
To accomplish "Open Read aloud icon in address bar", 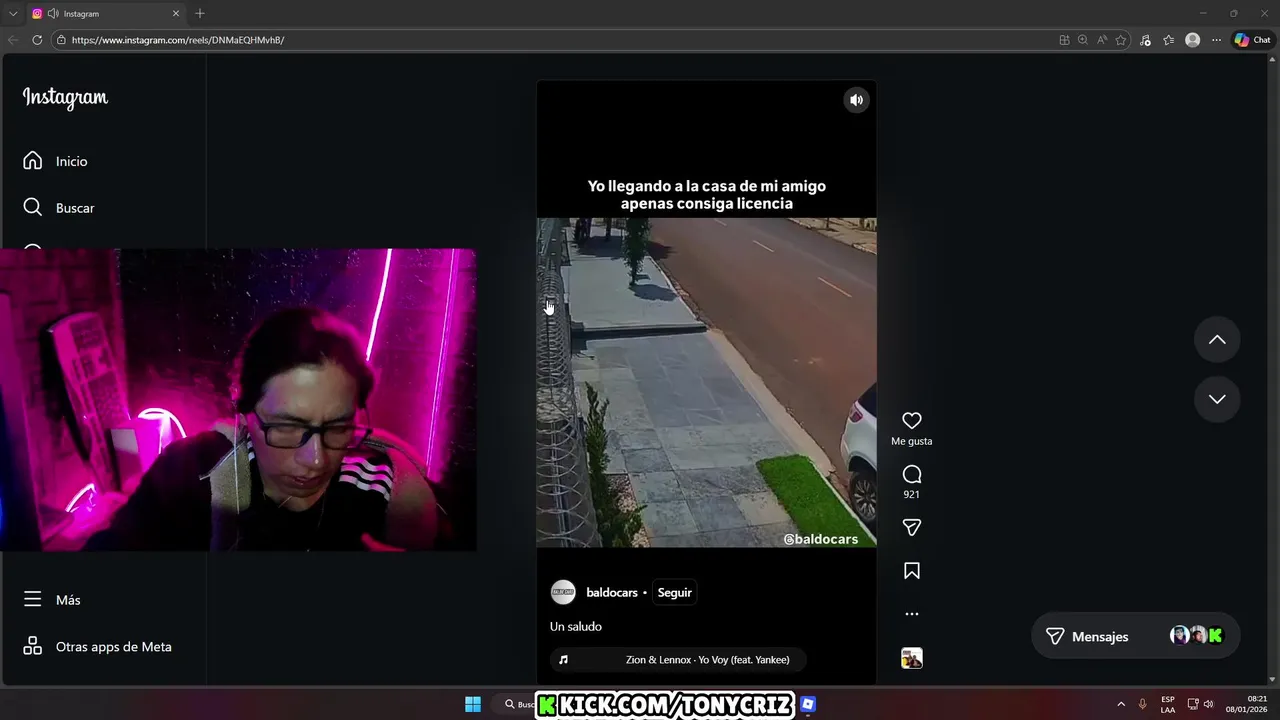I will [x=1102, y=40].
